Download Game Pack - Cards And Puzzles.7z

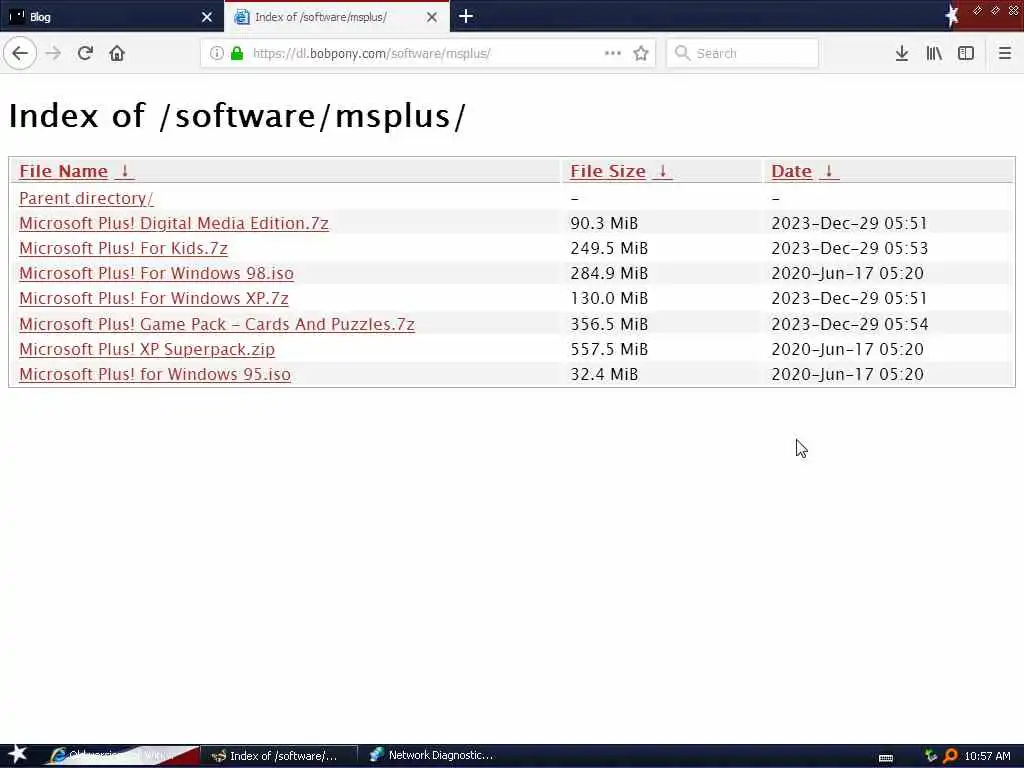[x=217, y=324]
